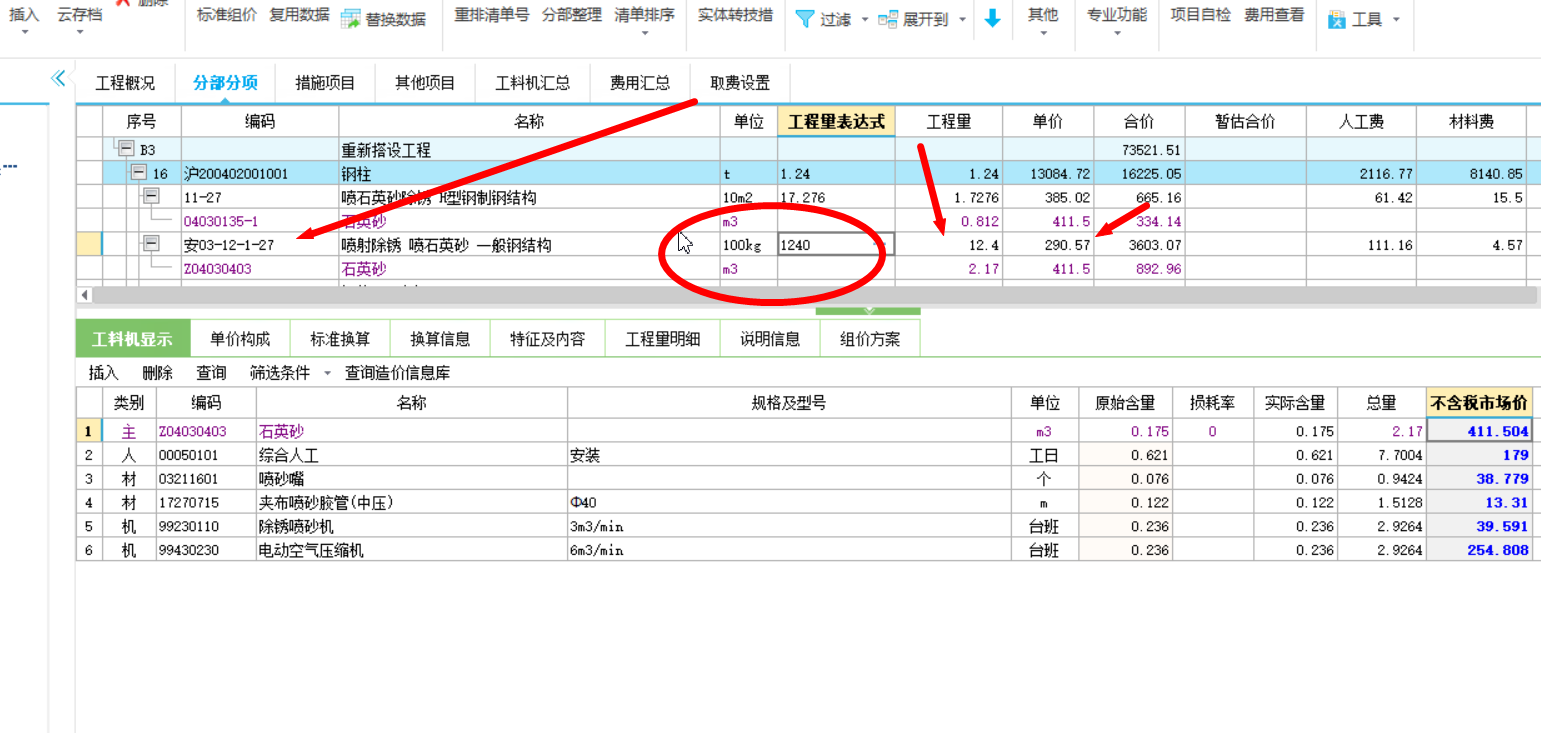Click the 项目自检 toolbar button
The height and width of the screenshot is (733, 1541).
[x=1201, y=15]
